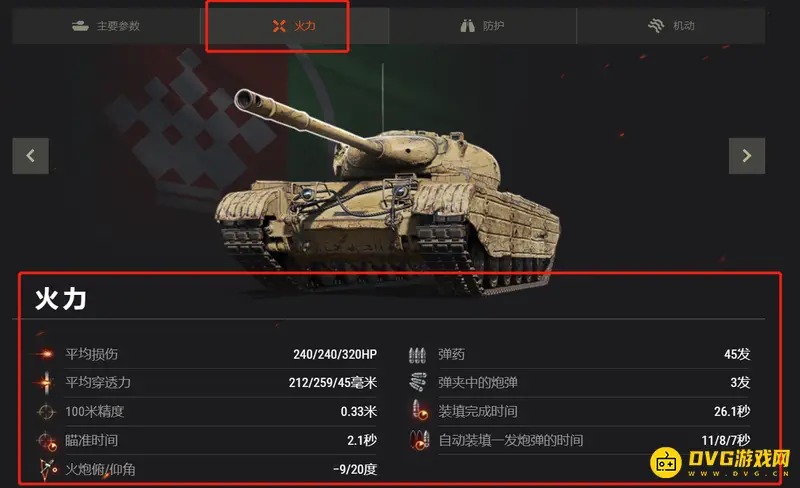Click the 平均损伤 average damage icon
Viewport: 800px width, 488px height.
[x=46, y=353]
